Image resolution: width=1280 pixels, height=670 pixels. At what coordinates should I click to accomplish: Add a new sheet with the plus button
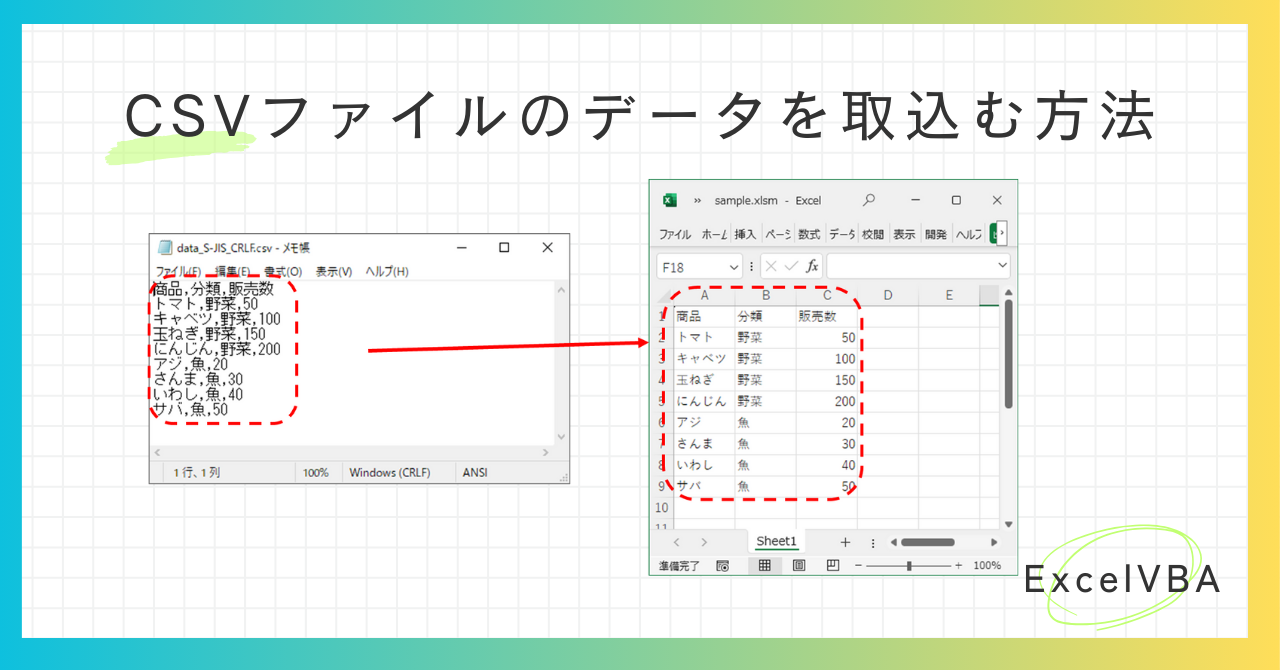click(845, 542)
